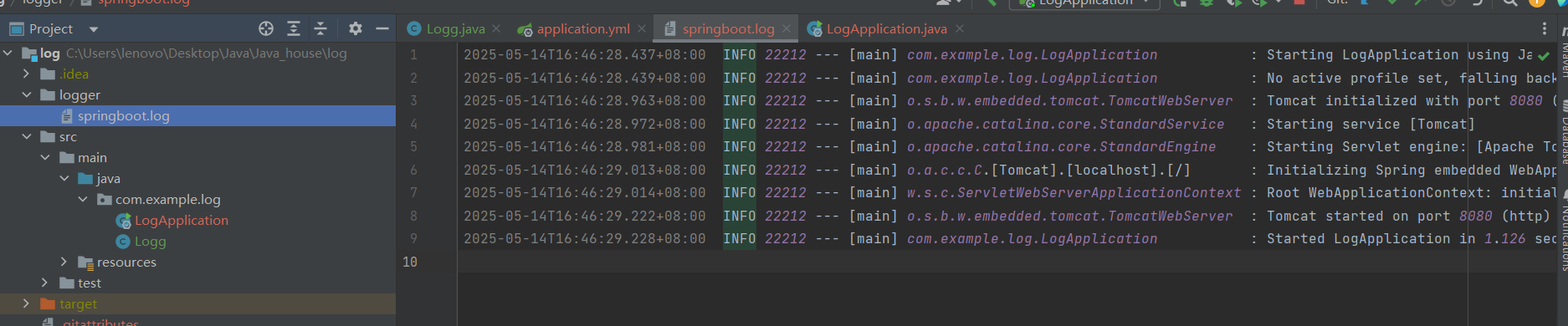
Task: Click the Select Opened File target icon
Action: pos(266,28)
